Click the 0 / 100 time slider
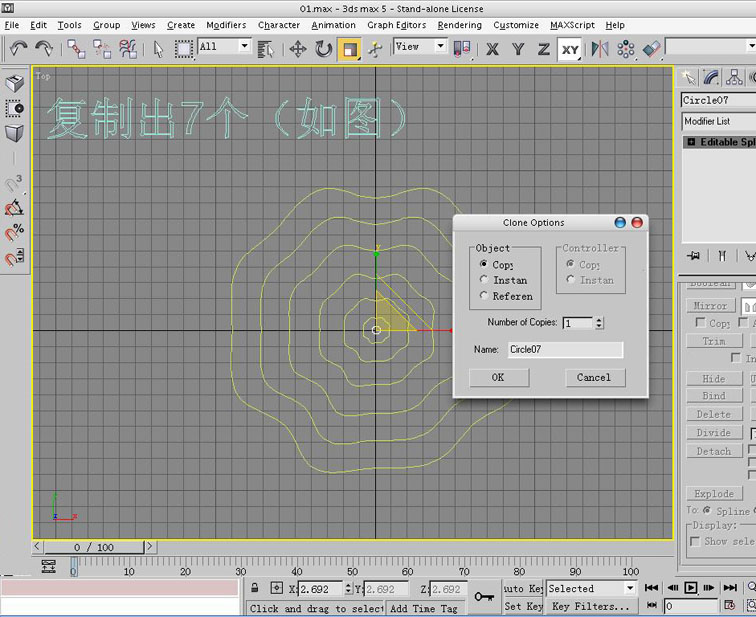Image resolution: width=756 pixels, height=617 pixels. tap(94, 547)
